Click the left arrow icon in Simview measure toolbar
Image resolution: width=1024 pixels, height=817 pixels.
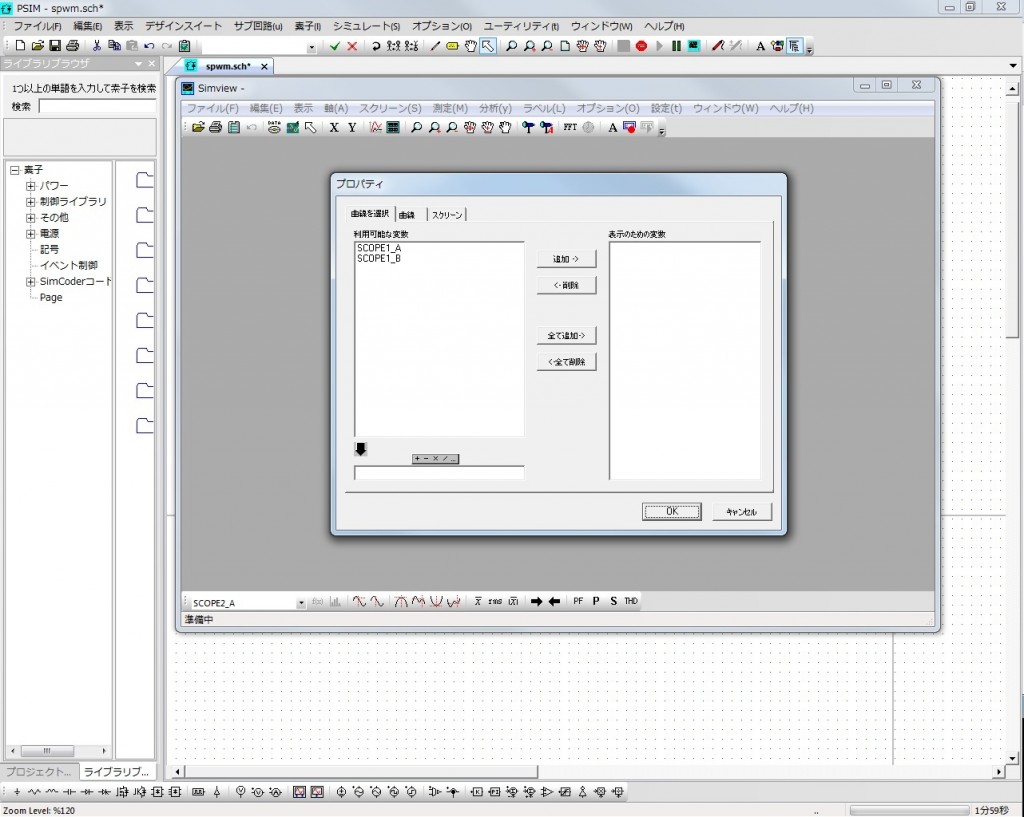point(554,601)
